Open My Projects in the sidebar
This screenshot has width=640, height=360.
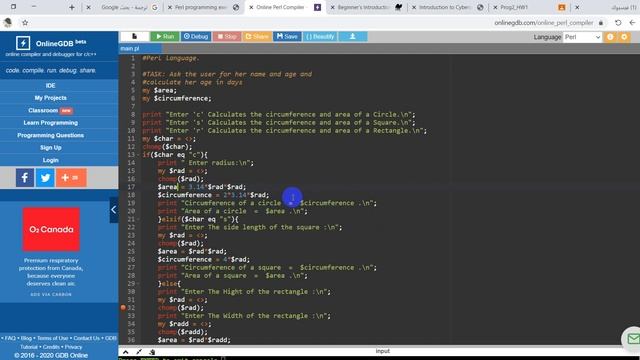tap(51, 98)
